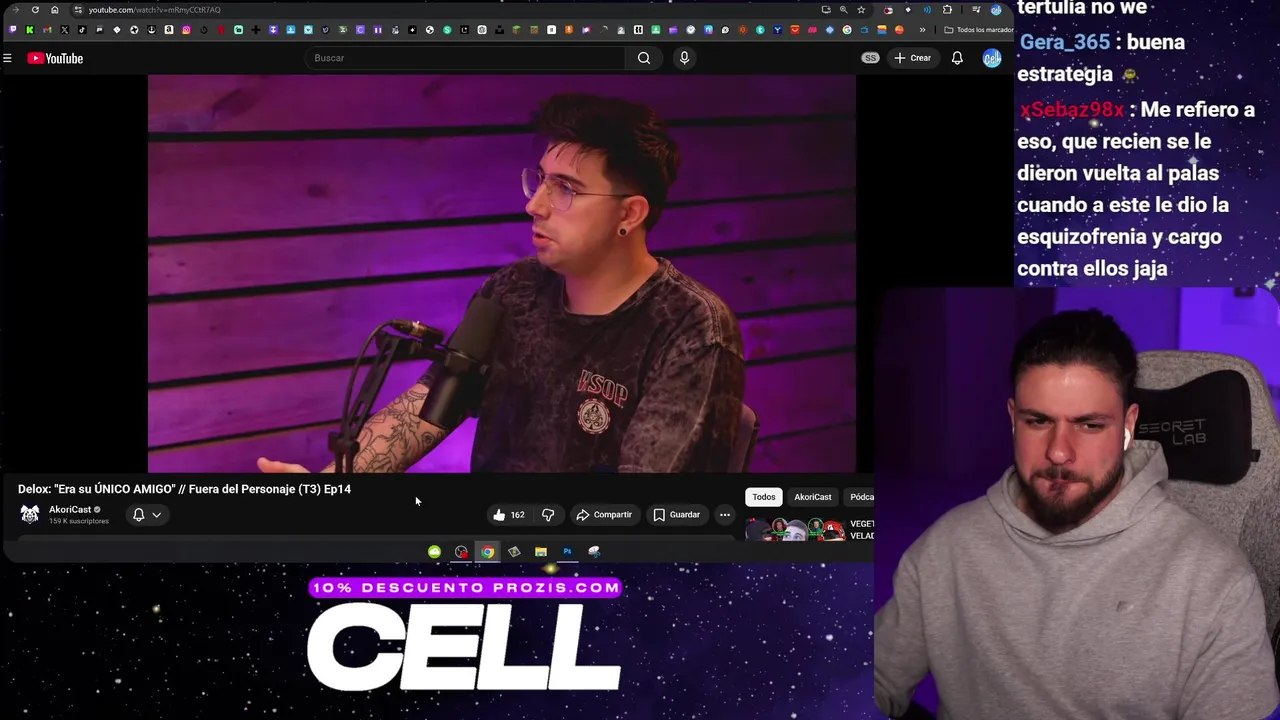Image resolution: width=1280 pixels, height=720 pixels.
Task: Open the YouTube guide hamburger menu
Action: [7, 58]
